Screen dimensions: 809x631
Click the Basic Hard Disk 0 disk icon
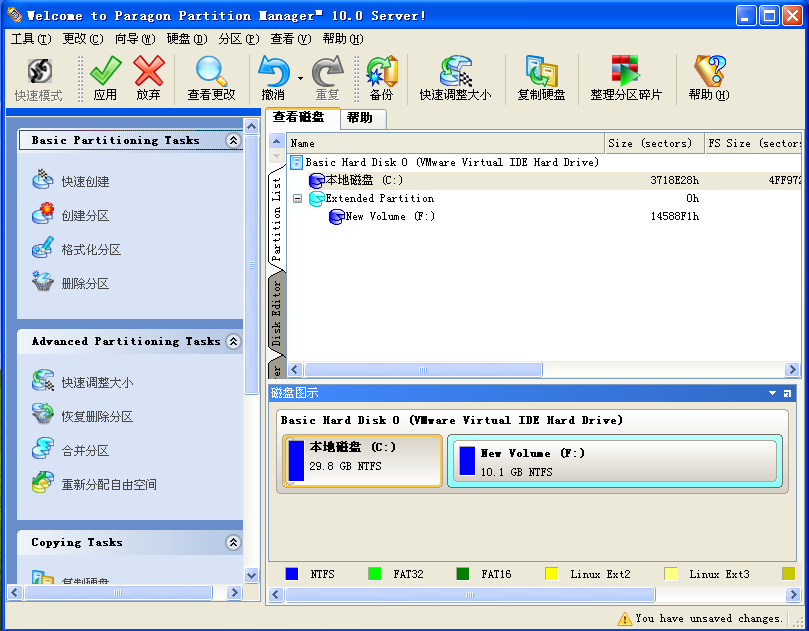click(x=297, y=163)
